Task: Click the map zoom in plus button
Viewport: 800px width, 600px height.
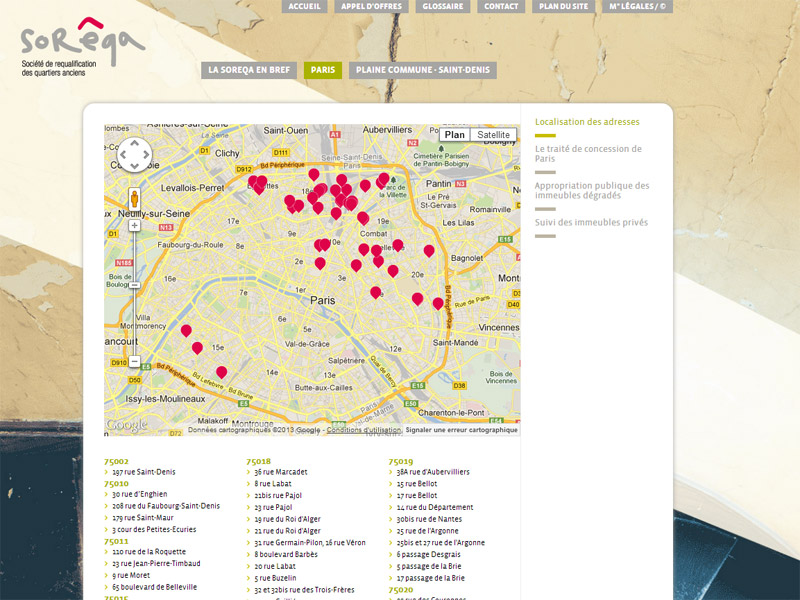Action: tap(134, 225)
